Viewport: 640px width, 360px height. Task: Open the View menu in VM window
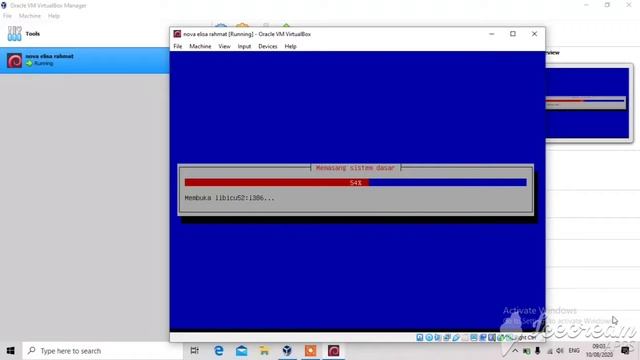(224, 47)
